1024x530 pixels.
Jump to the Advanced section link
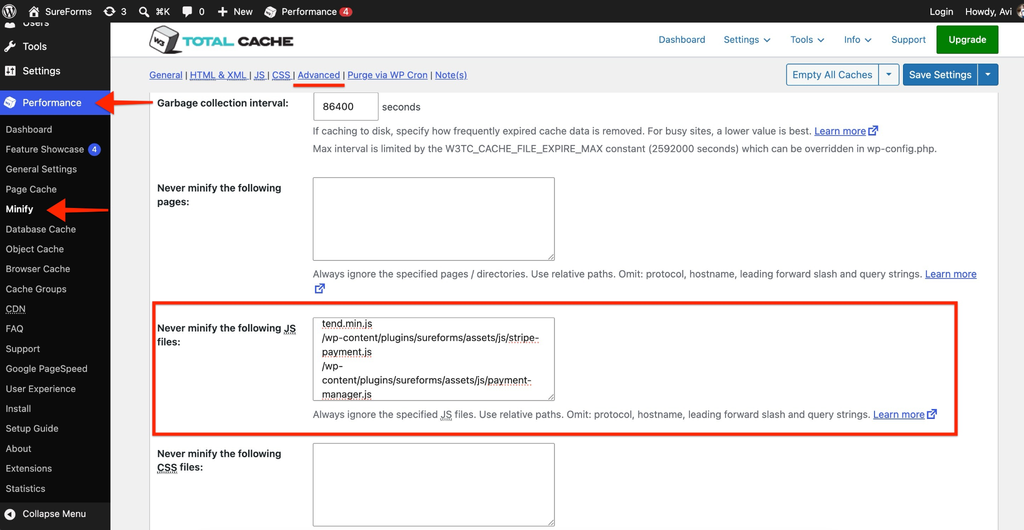319,75
